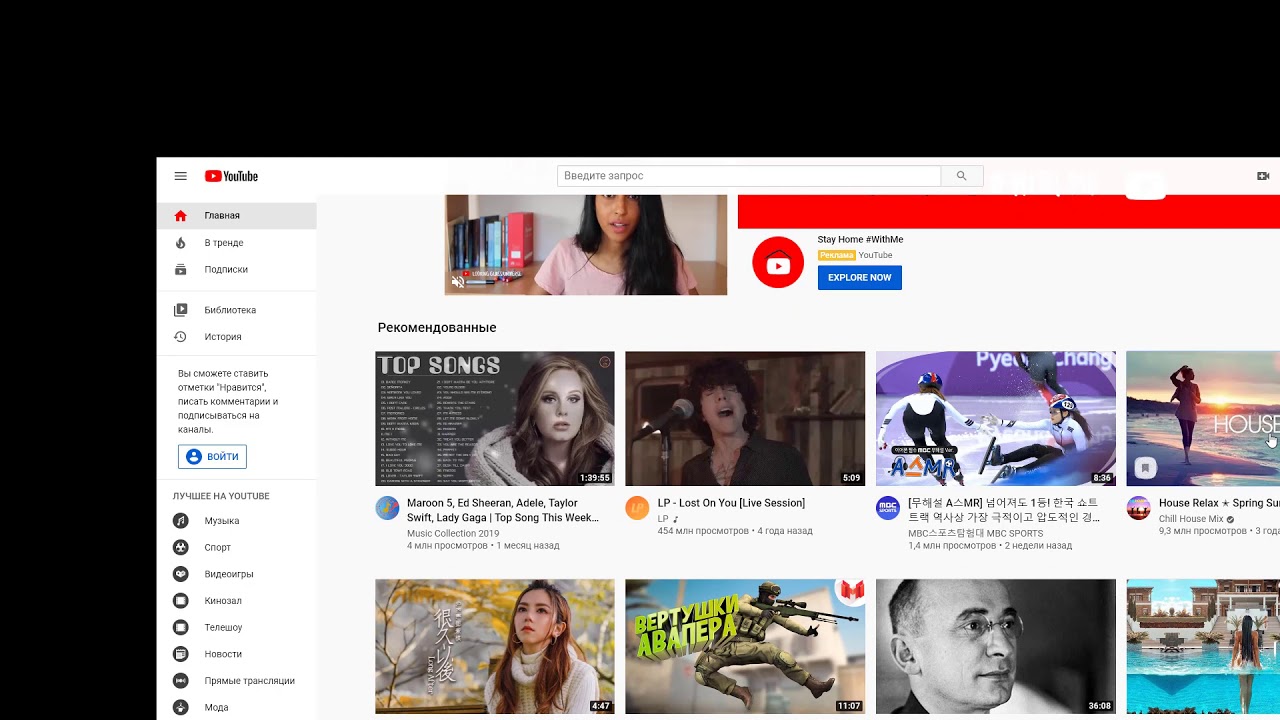Open the promoted video with woman thumbnail
Viewport: 1280px width, 720px height.
586,245
